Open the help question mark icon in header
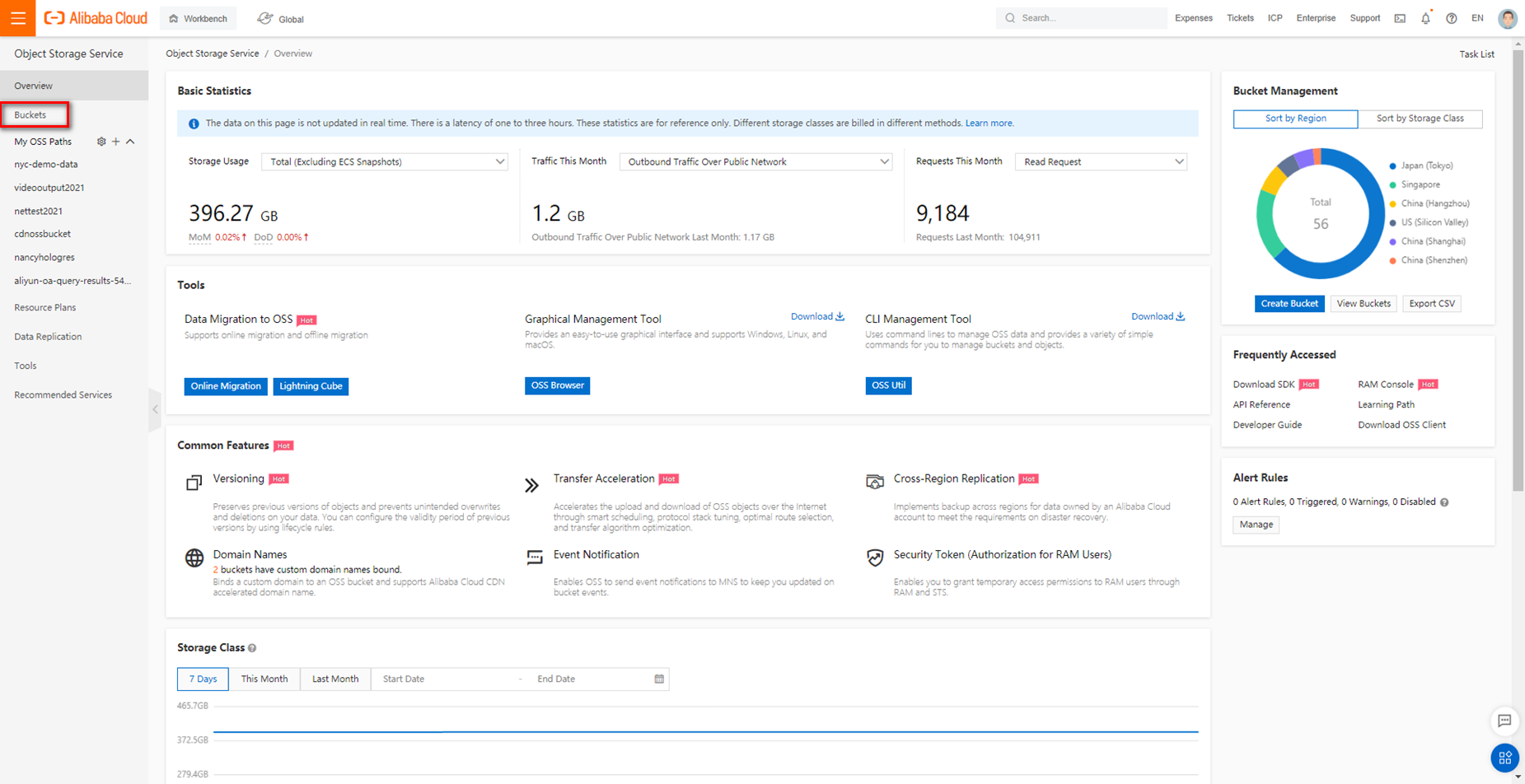The width and height of the screenshot is (1525, 784). [x=1452, y=18]
